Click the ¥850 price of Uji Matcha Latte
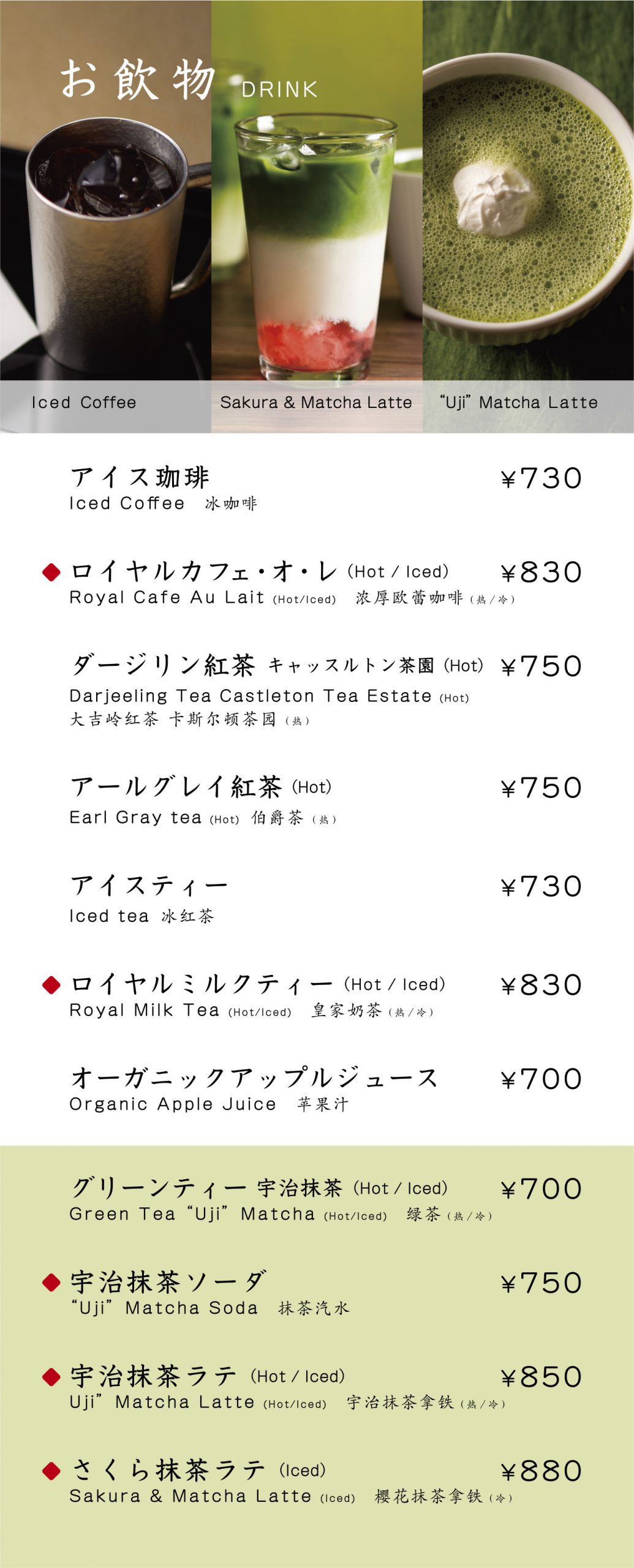The height and width of the screenshot is (1568, 634). tap(541, 1377)
